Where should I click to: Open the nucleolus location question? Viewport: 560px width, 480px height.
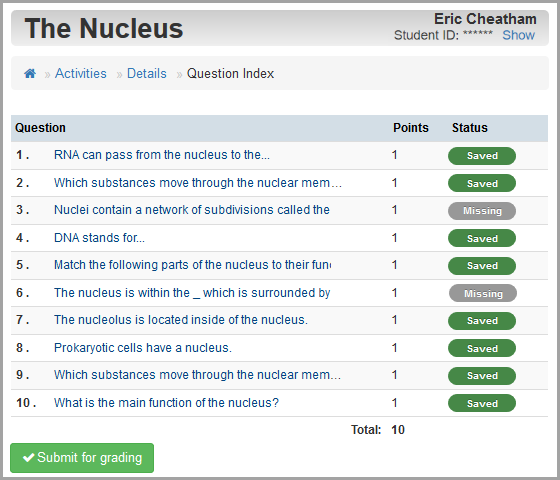tap(181, 320)
